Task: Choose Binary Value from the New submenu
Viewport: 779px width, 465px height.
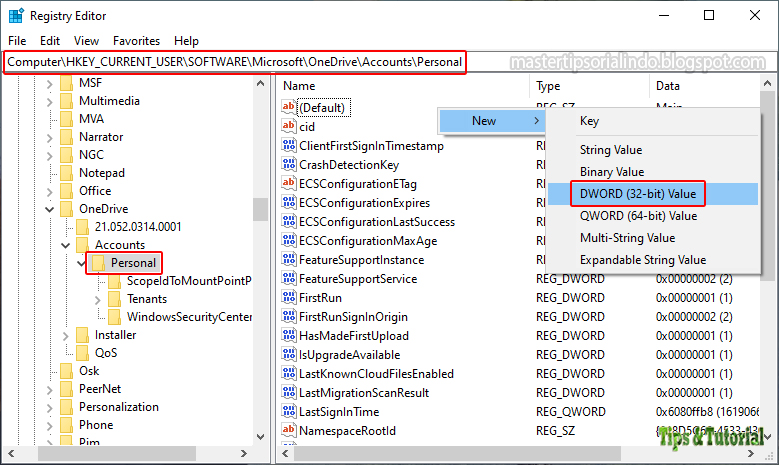Action: click(653, 172)
